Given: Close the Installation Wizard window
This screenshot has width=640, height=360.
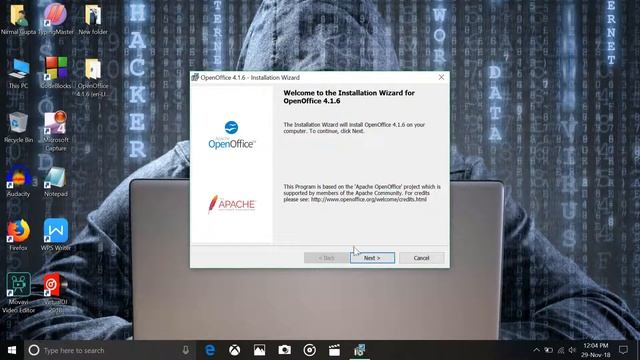Looking at the screenshot, I should [441, 77].
